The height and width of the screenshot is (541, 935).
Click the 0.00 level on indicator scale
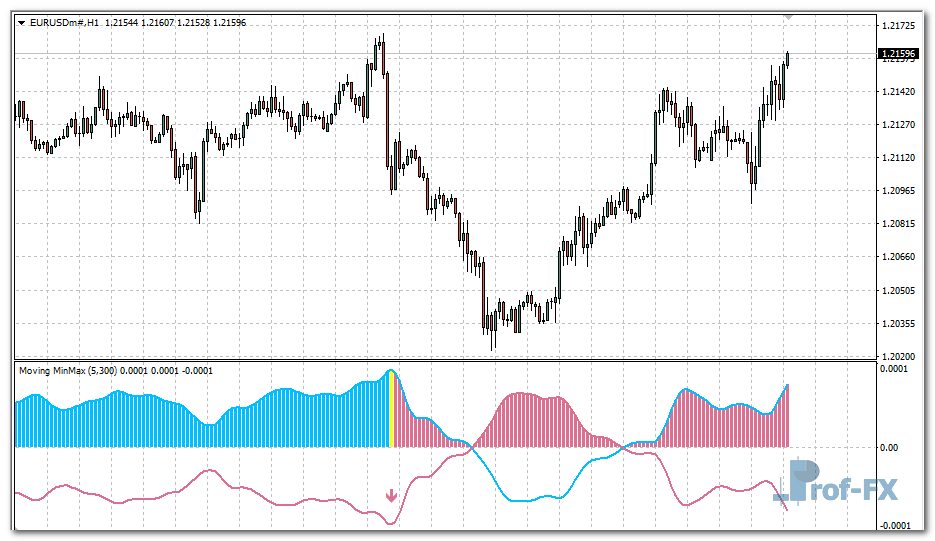tap(890, 448)
